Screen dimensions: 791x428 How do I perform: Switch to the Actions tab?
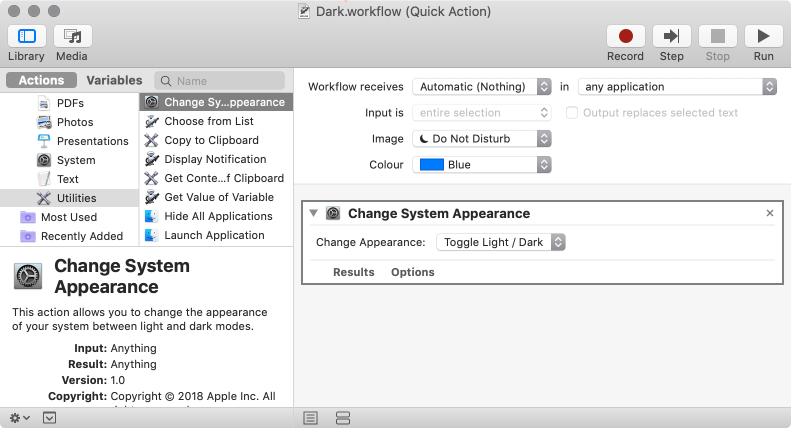[x=41, y=80]
